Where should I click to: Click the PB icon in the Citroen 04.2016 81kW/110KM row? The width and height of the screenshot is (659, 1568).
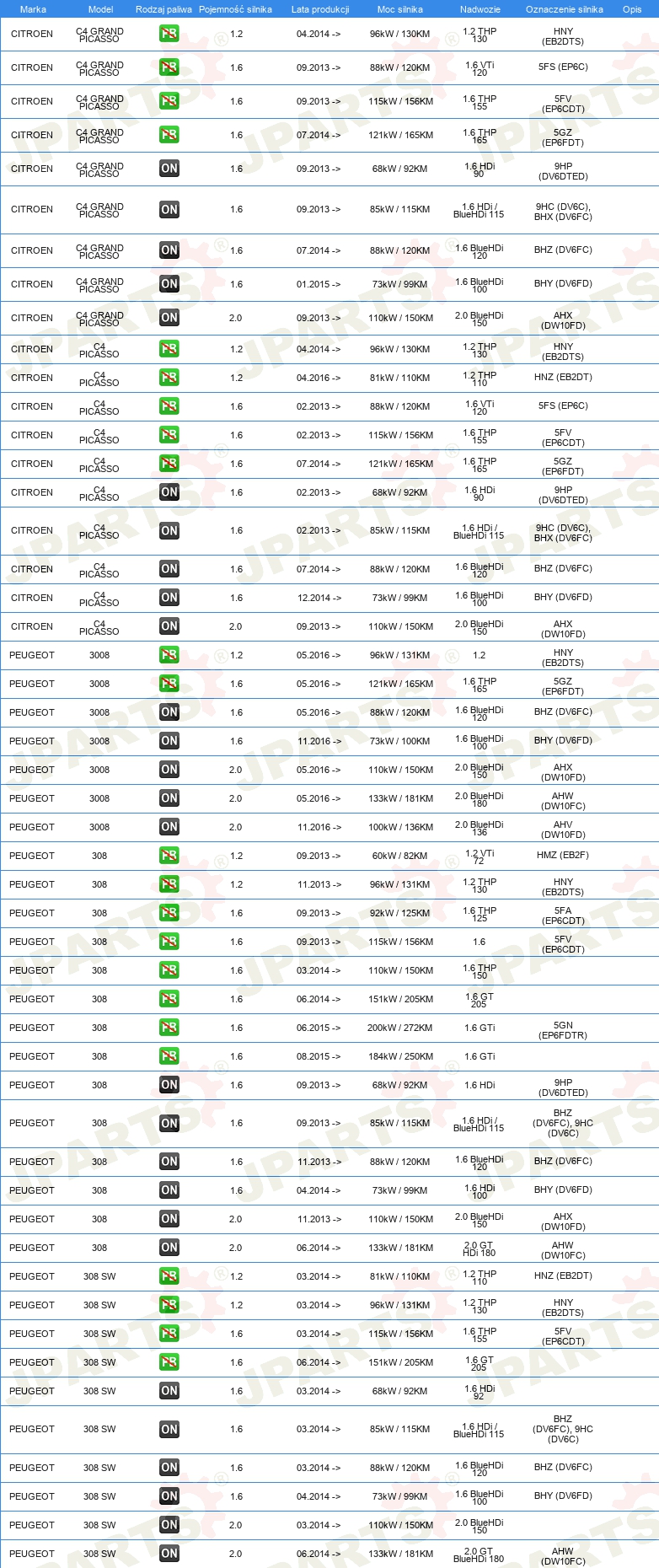point(169,378)
